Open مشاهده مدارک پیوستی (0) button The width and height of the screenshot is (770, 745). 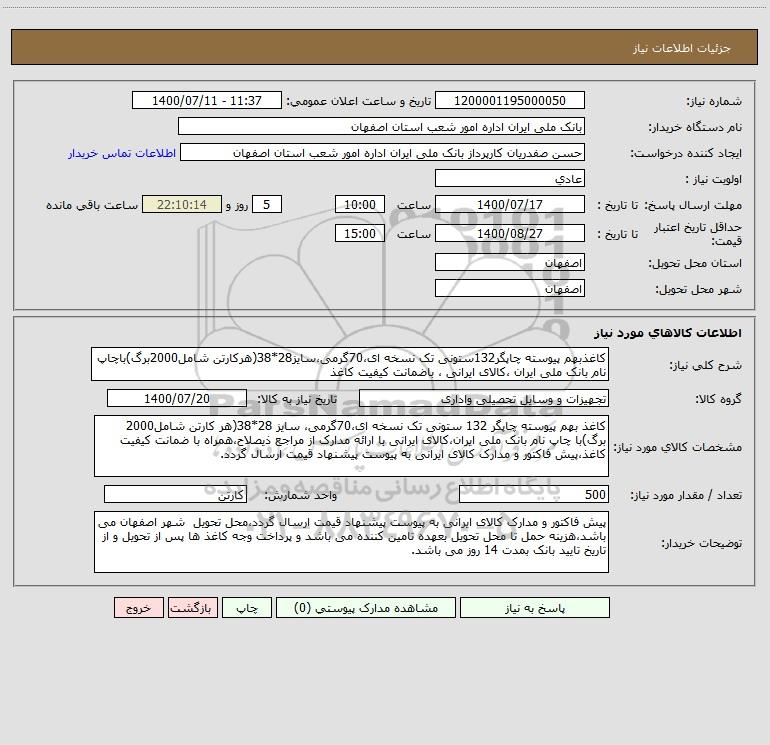[366, 608]
